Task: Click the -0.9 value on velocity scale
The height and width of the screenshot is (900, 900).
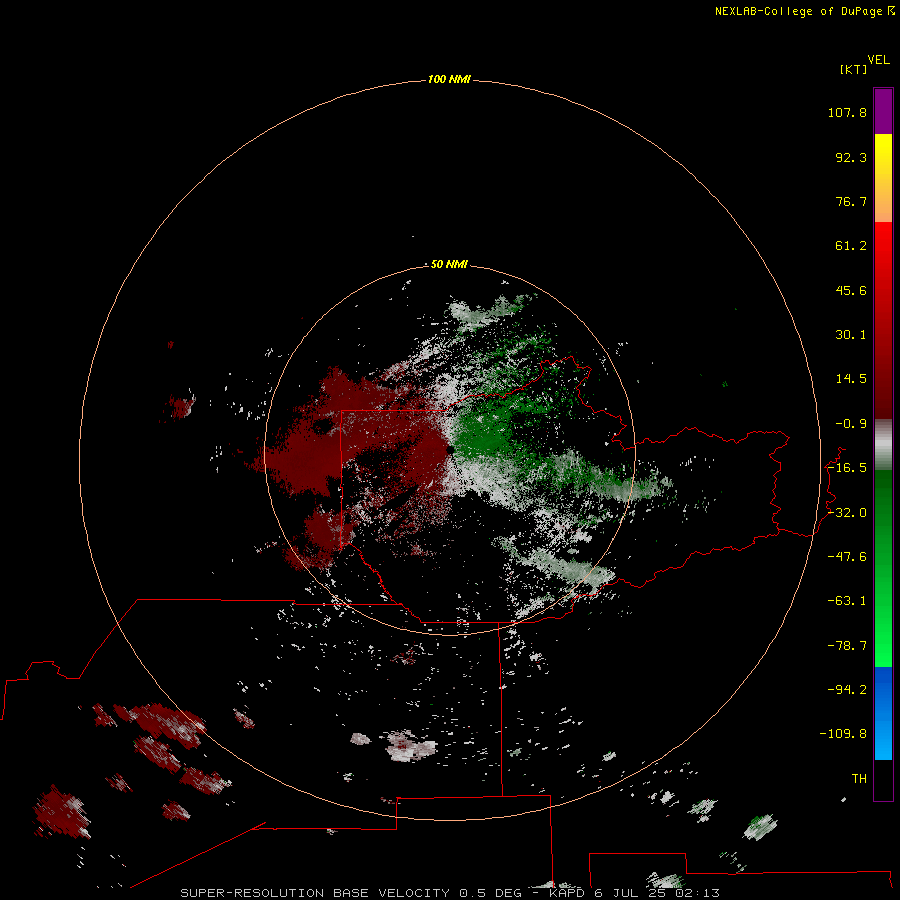Action: coord(851,424)
